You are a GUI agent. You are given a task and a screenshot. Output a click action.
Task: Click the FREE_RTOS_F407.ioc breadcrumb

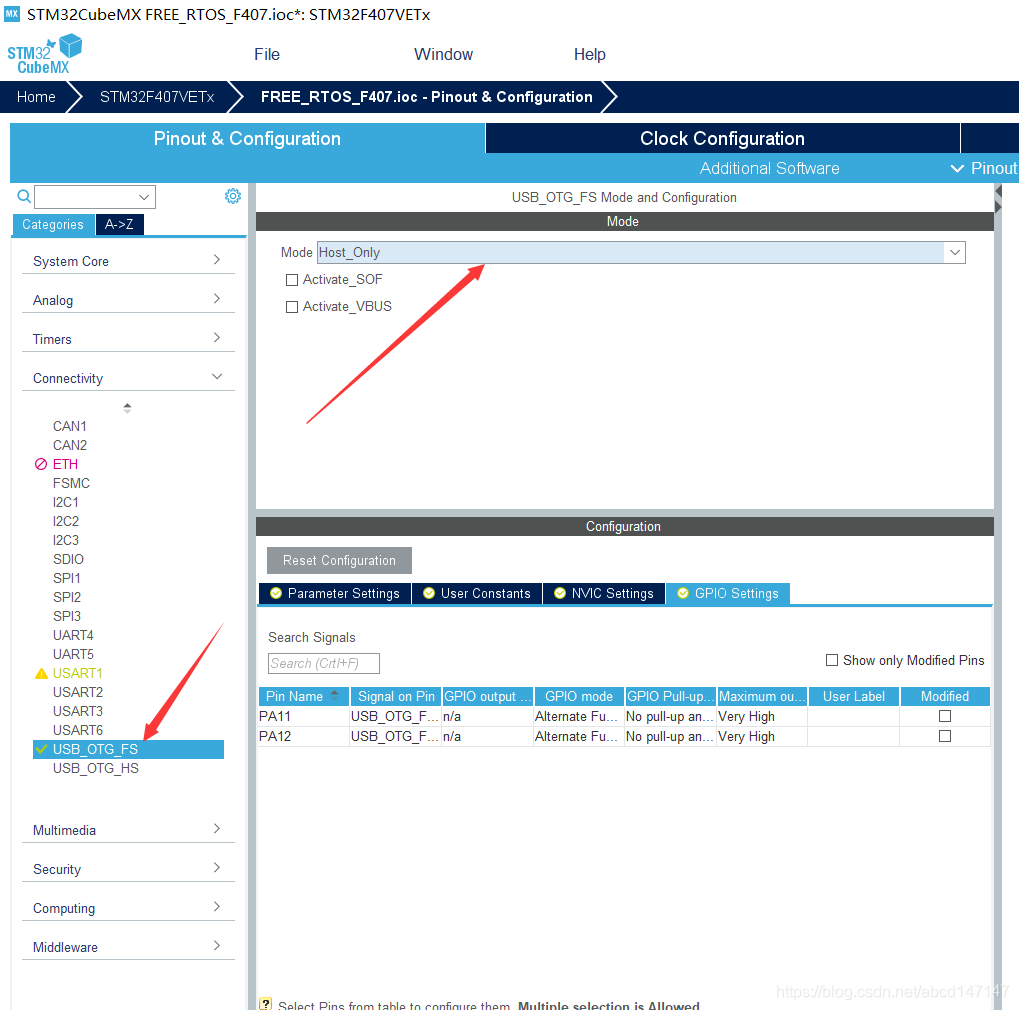click(x=426, y=97)
